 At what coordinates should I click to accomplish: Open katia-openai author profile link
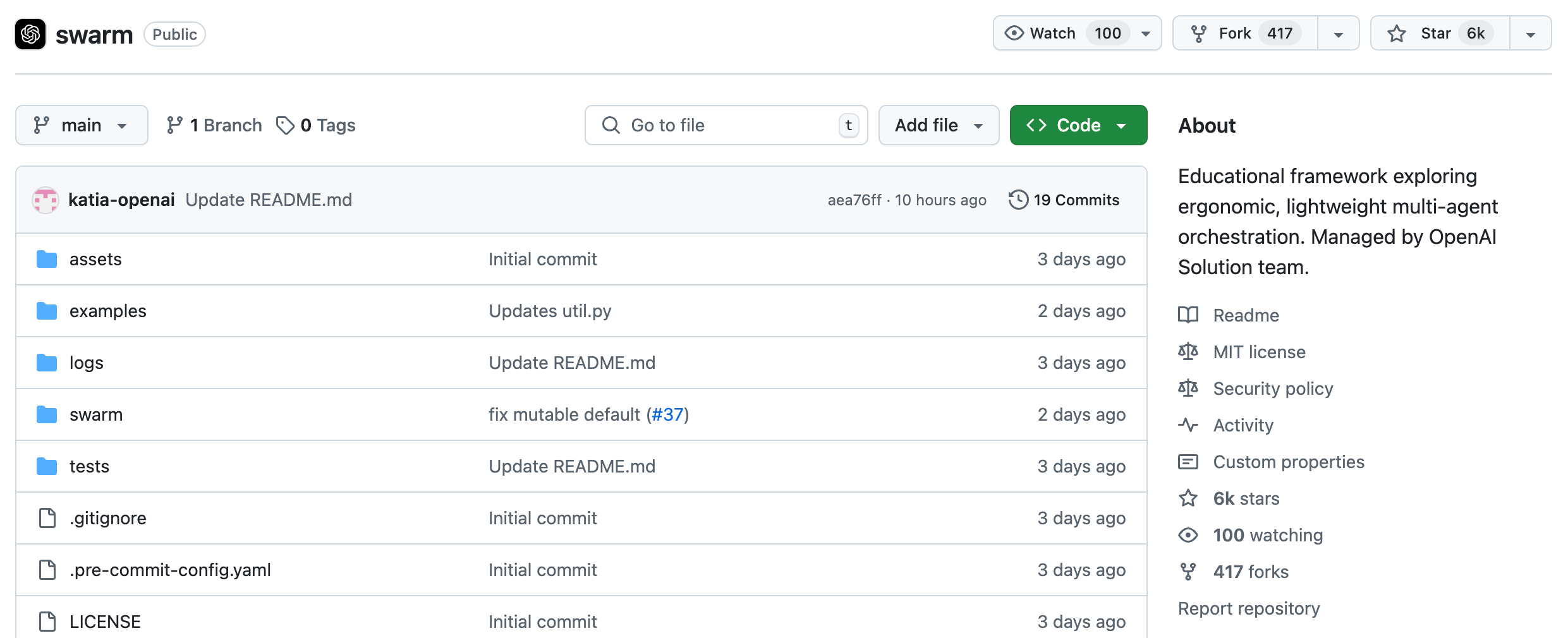pyautogui.click(x=121, y=200)
